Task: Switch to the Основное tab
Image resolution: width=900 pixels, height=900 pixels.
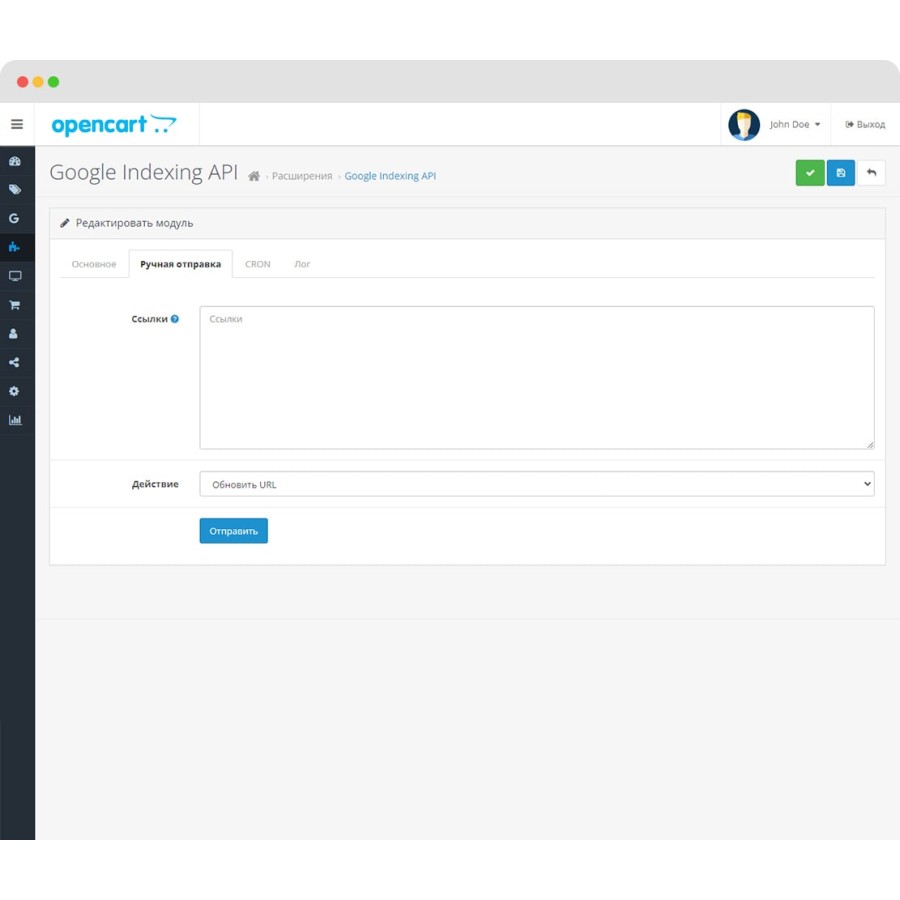Action: tap(94, 264)
